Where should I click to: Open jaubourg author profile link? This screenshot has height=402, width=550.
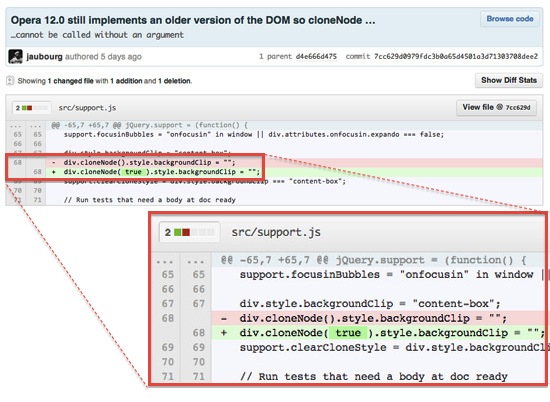pos(44,56)
